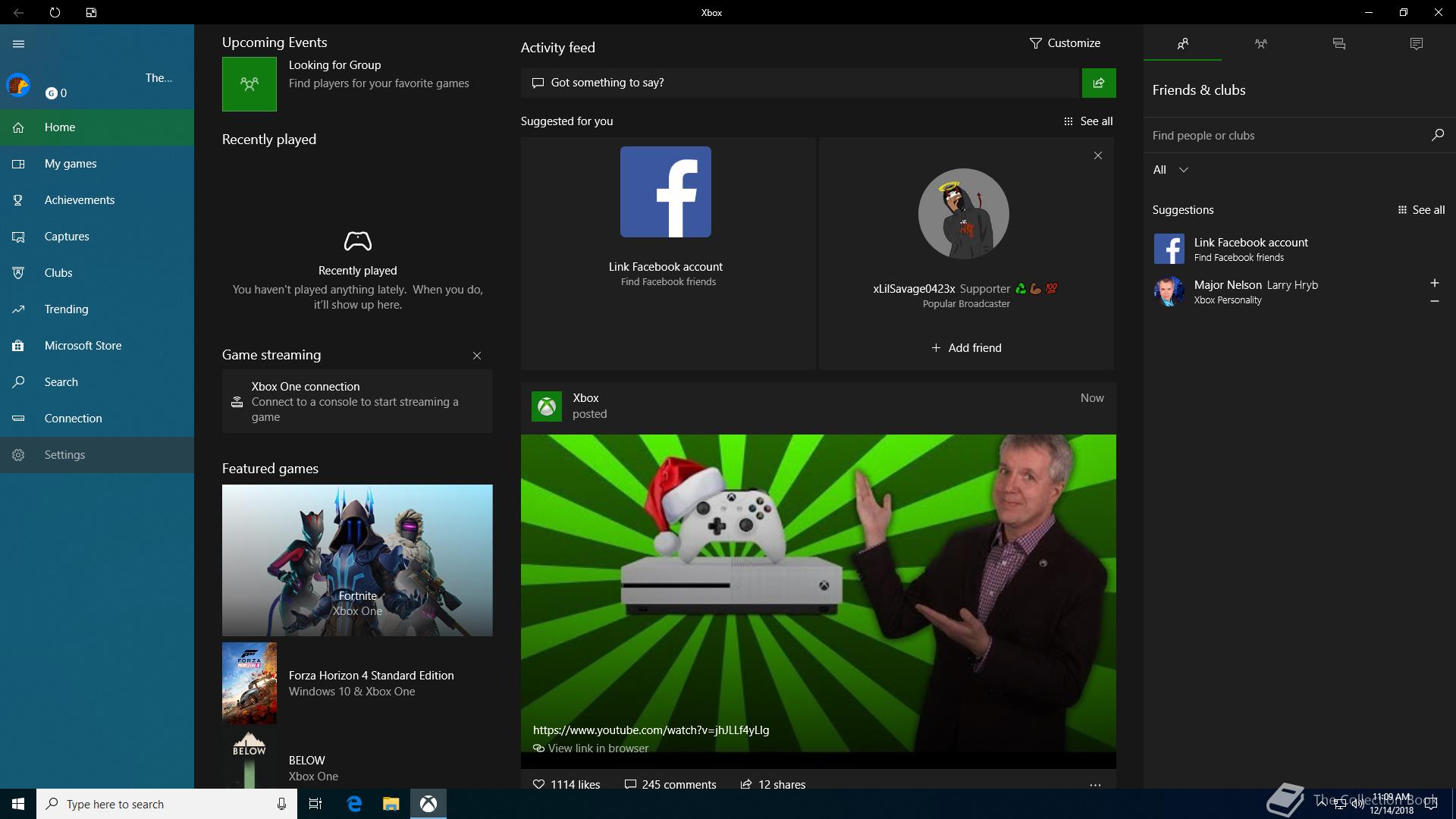The image size is (1456, 819).
Task: Click the full screen view title bar icon
Action: (91, 12)
